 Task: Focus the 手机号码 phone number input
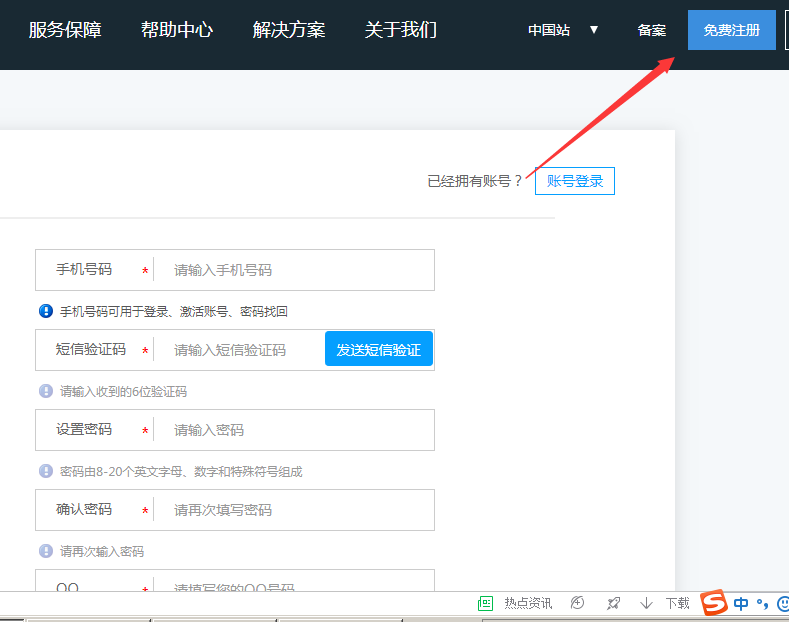pyautogui.click(x=295, y=270)
